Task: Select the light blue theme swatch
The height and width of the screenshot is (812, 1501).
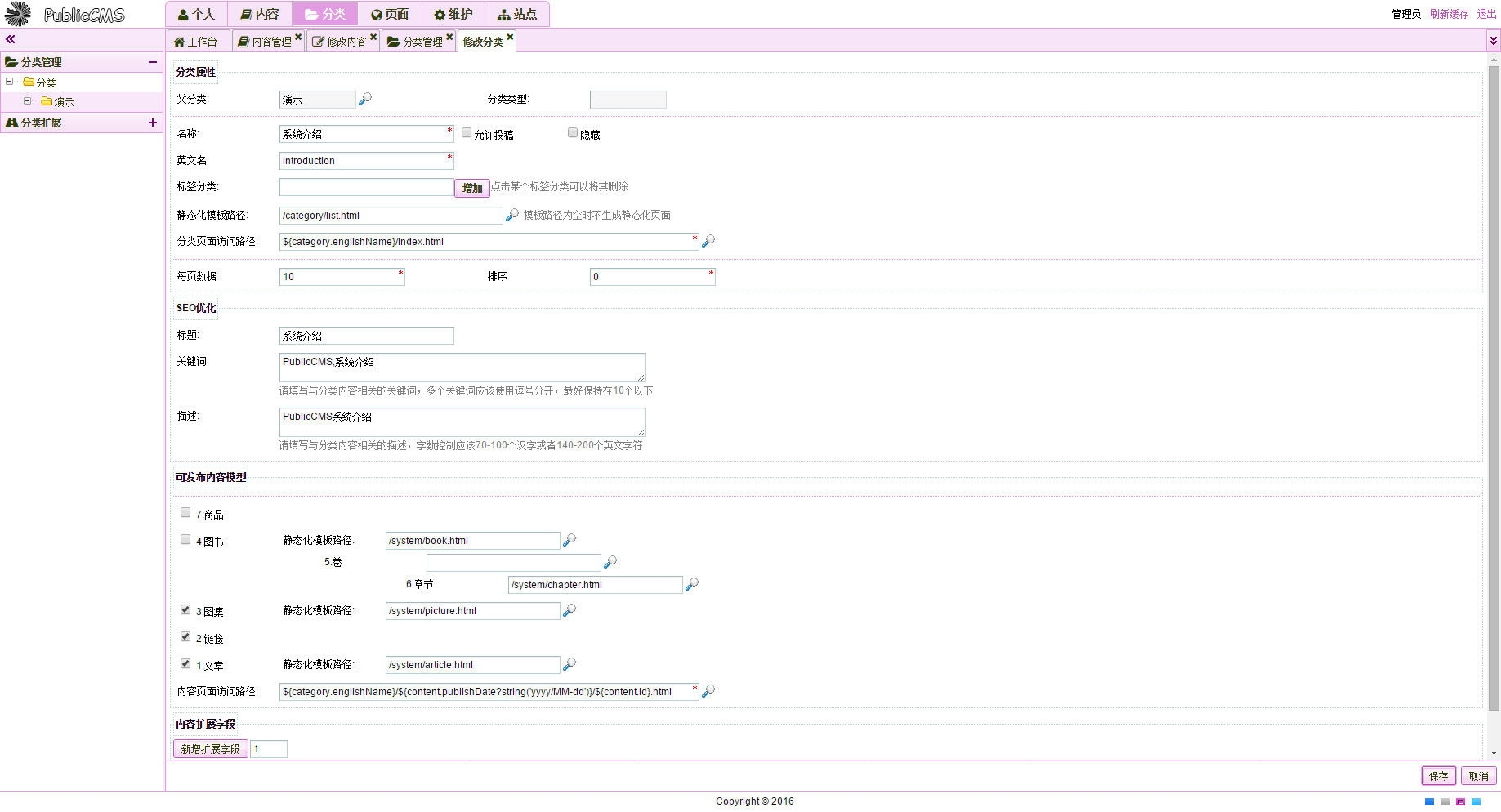Action: (1476, 802)
